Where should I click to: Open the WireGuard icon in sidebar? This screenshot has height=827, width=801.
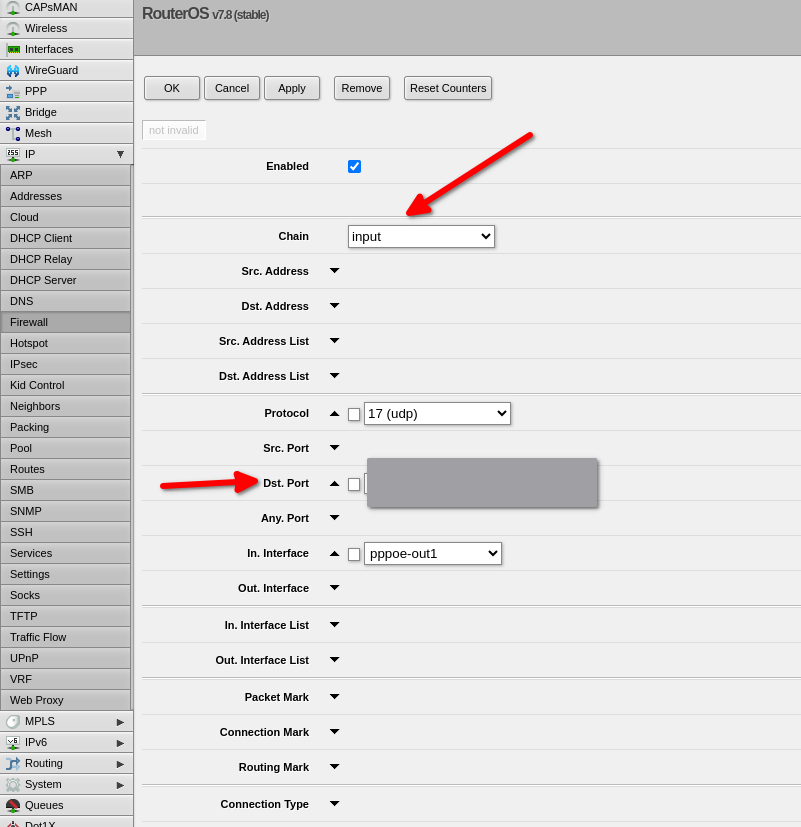[x=13, y=70]
